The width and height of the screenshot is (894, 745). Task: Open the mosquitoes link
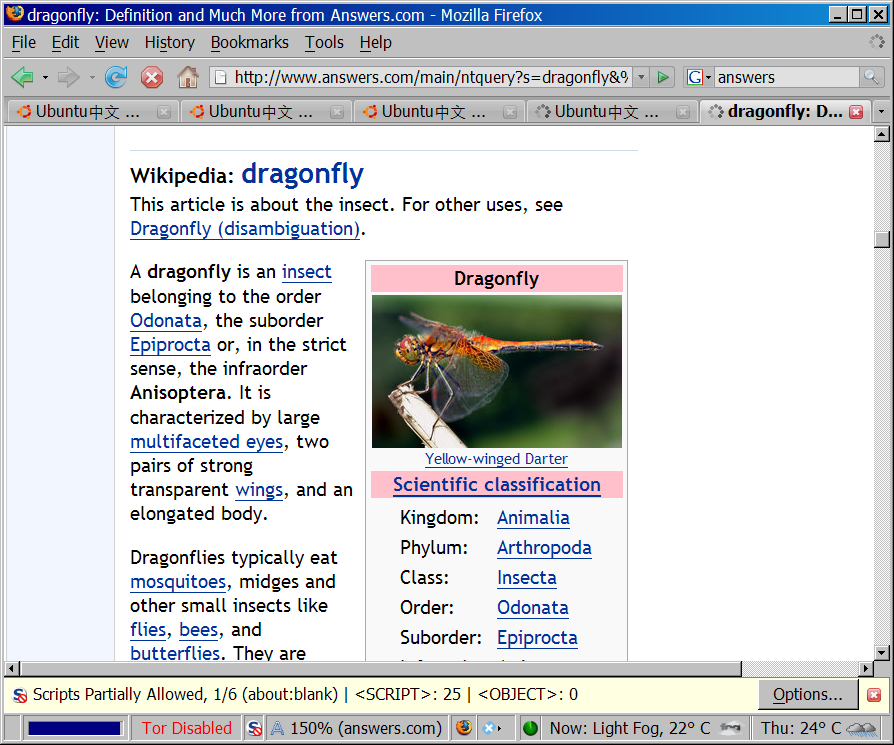pyautogui.click(x=178, y=582)
